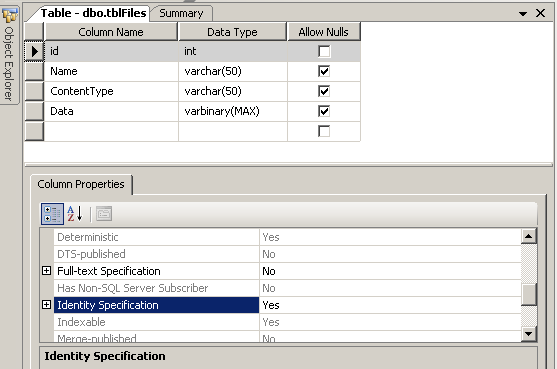This screenshot has height=369, width=557.
Task: Click the Column Name header
Action: (111, 32)
